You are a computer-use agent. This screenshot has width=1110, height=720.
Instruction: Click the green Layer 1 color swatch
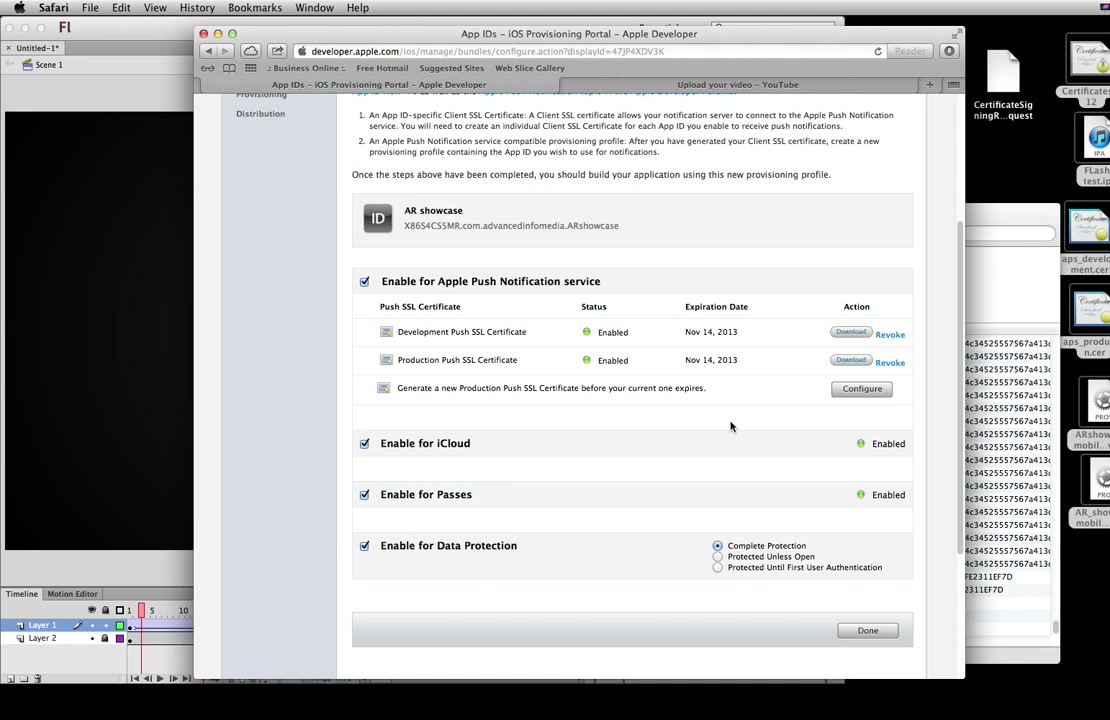coord(120,625)
